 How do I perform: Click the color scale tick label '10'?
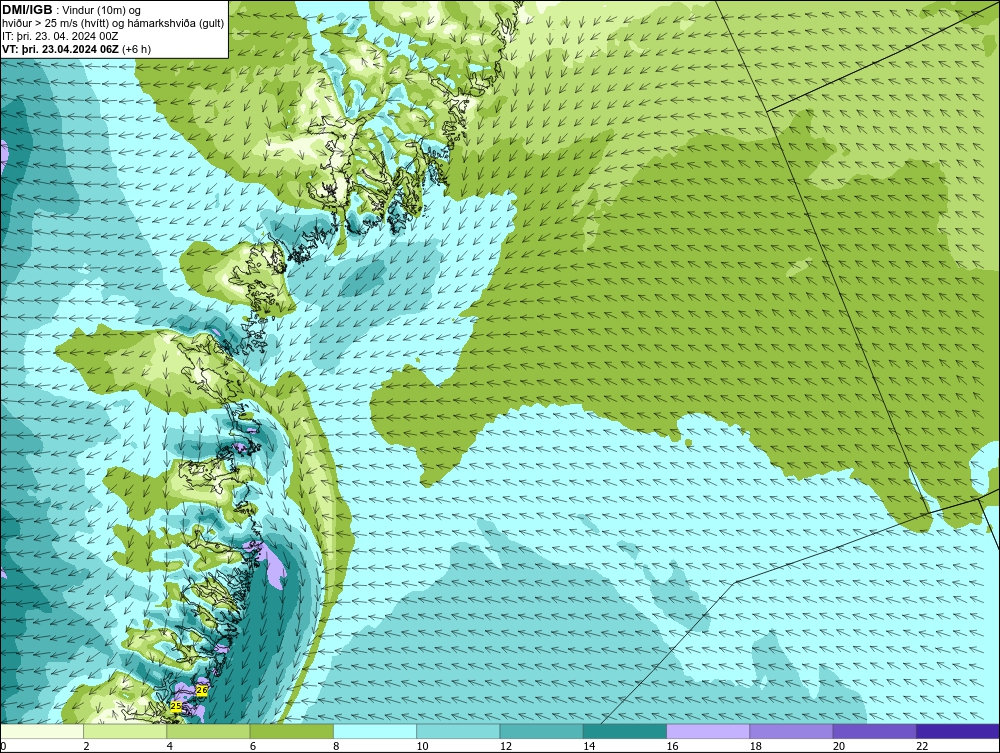tap(422, 746)
